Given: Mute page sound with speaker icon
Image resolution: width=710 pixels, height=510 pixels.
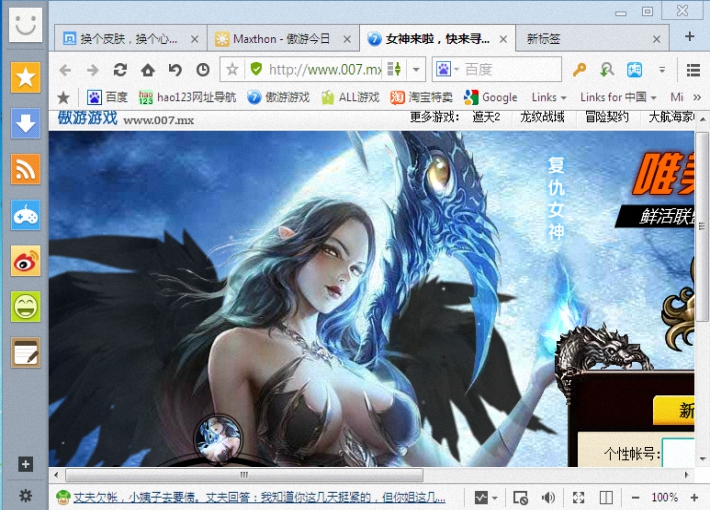Looking at the screenshot, I should click(x=548, y=498).
